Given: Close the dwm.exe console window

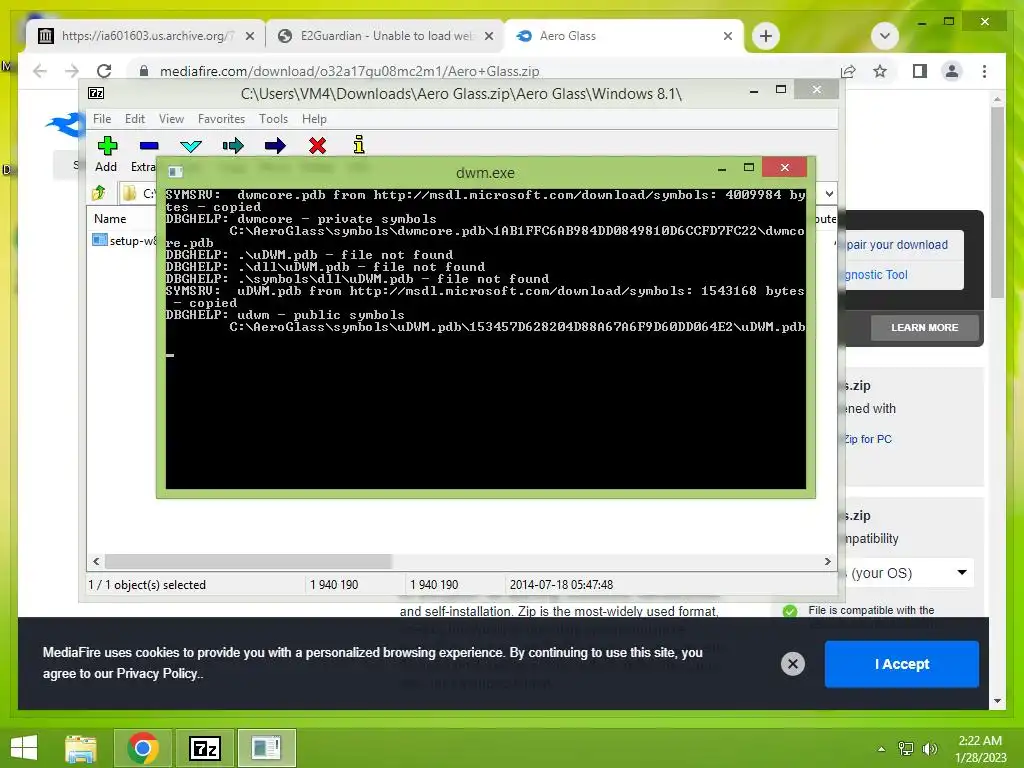Looking at the screenshot, I should click(784, 168).
